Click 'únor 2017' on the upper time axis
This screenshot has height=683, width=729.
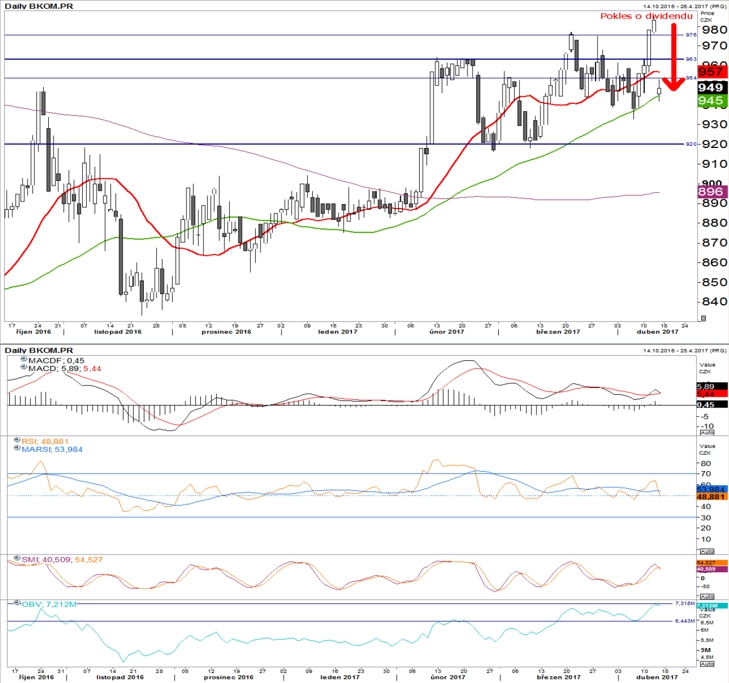[x=446, y=332]
